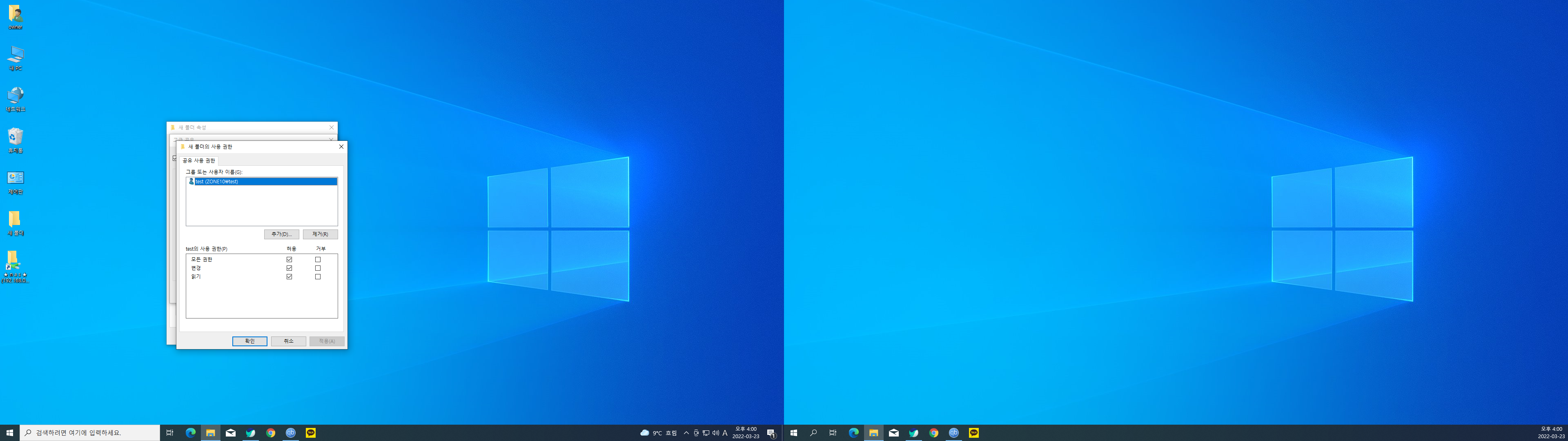
Task: Select the 새 폴더 desktop folder icon
Action: click(15, 223)
